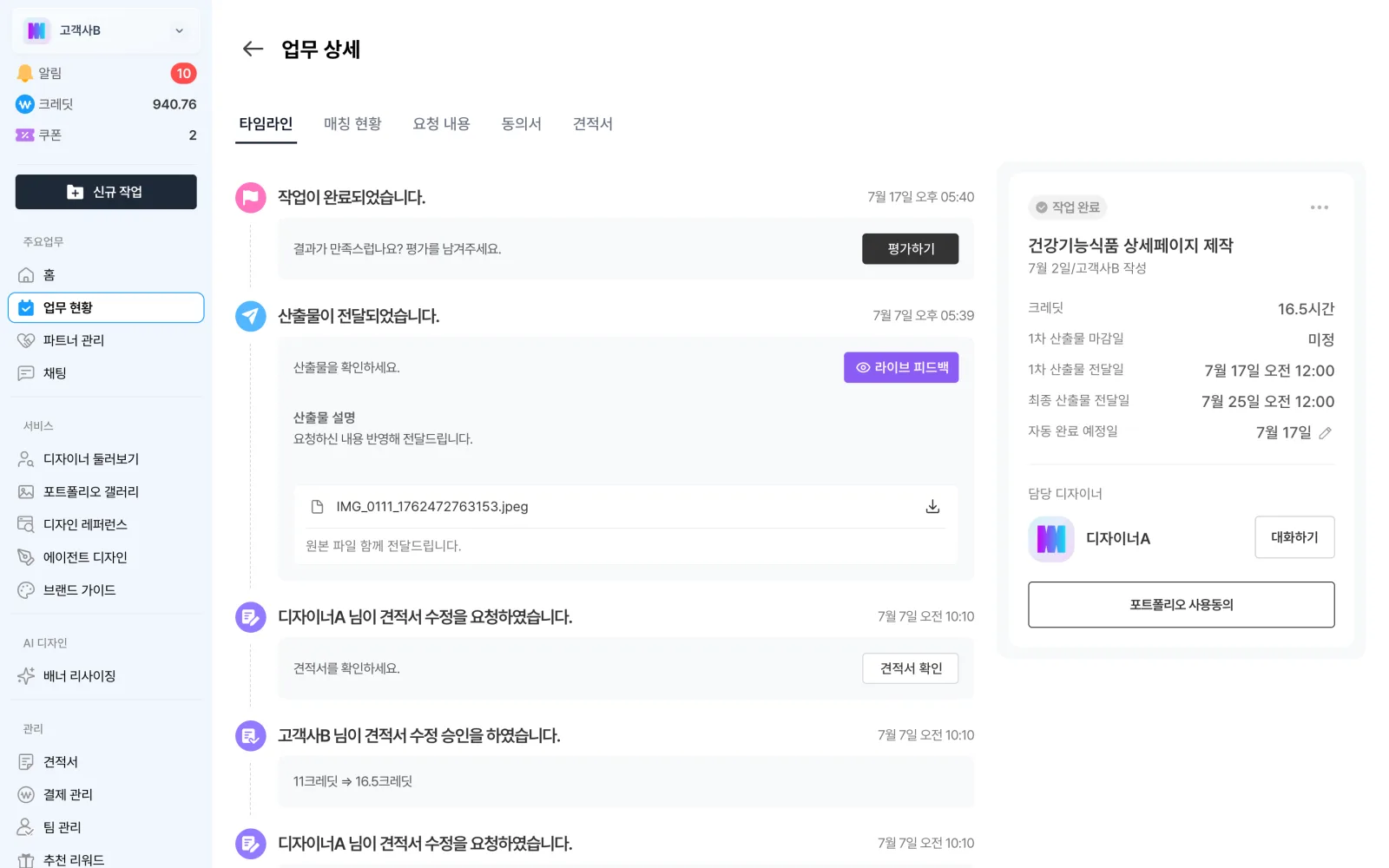Click the 평가하기 button
1389x868 pixels.
pyautogui.click(x=910, y=249)
